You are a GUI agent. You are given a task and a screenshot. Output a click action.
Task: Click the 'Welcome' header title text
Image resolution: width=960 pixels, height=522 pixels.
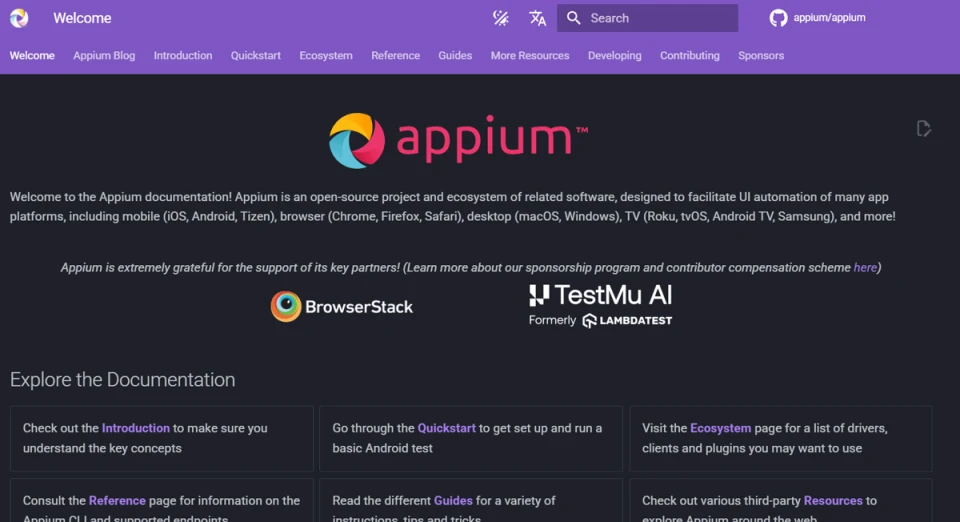pos(82,18)
